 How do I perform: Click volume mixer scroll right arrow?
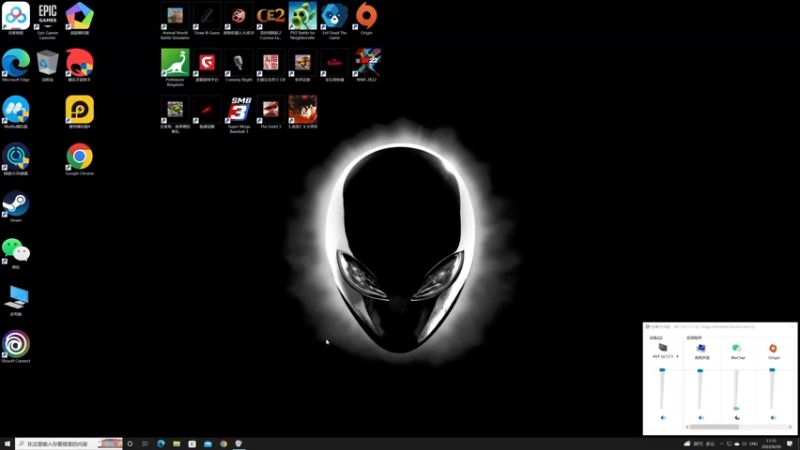point(790,427)
